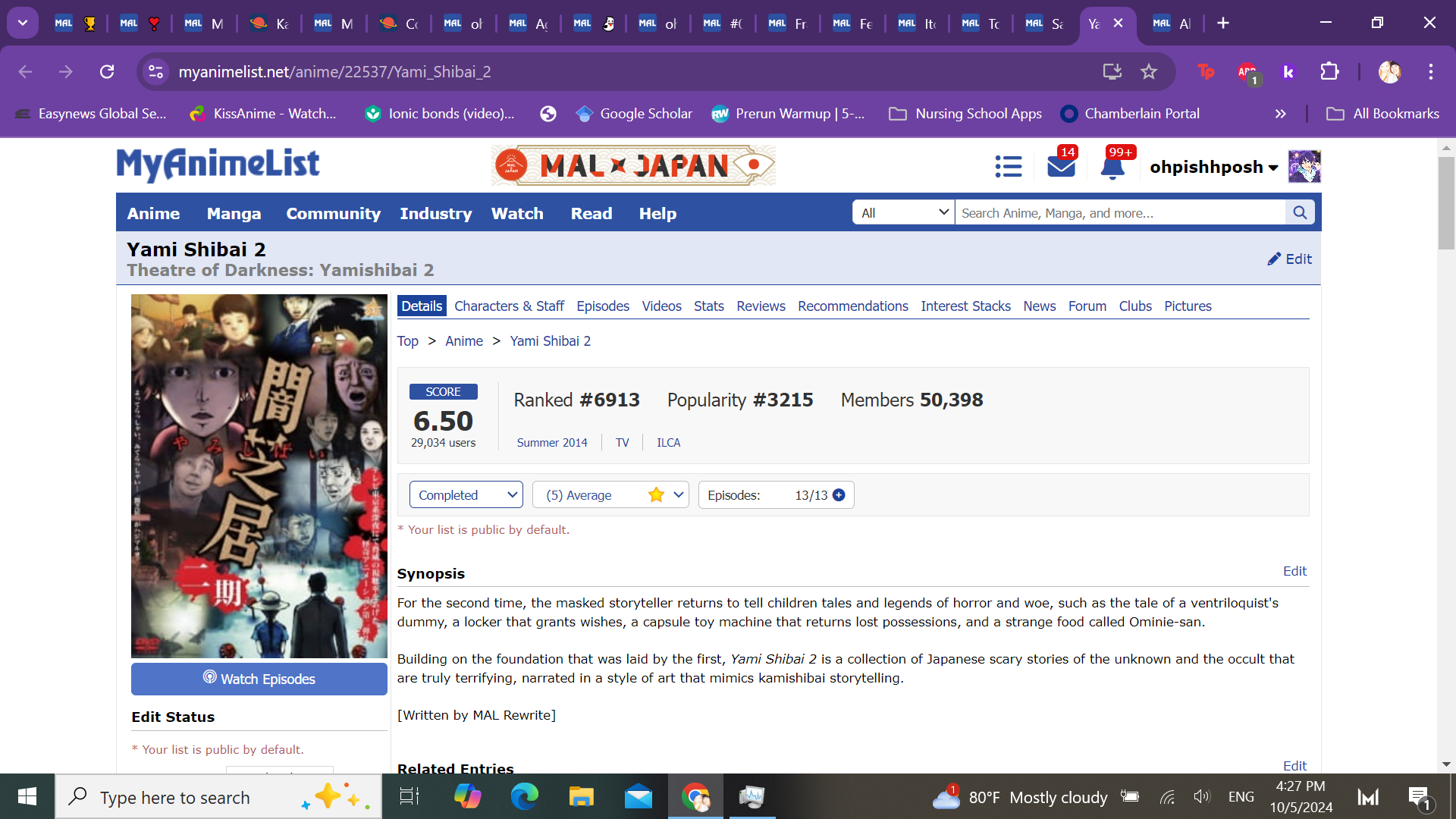
Task: Increment episodes with the plus icon
Action: coord(839,495)
